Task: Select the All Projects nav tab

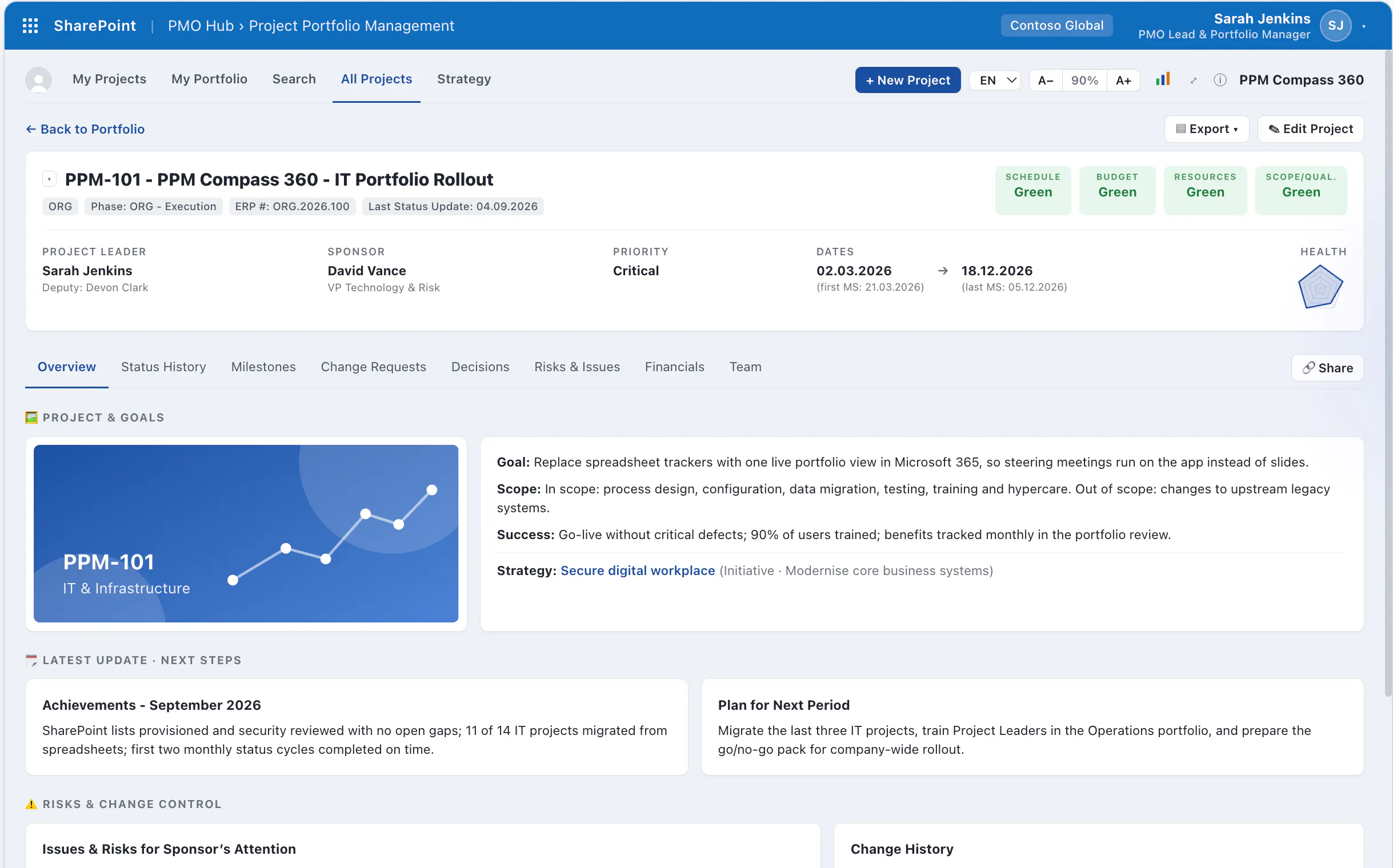Action: (377, 79)
